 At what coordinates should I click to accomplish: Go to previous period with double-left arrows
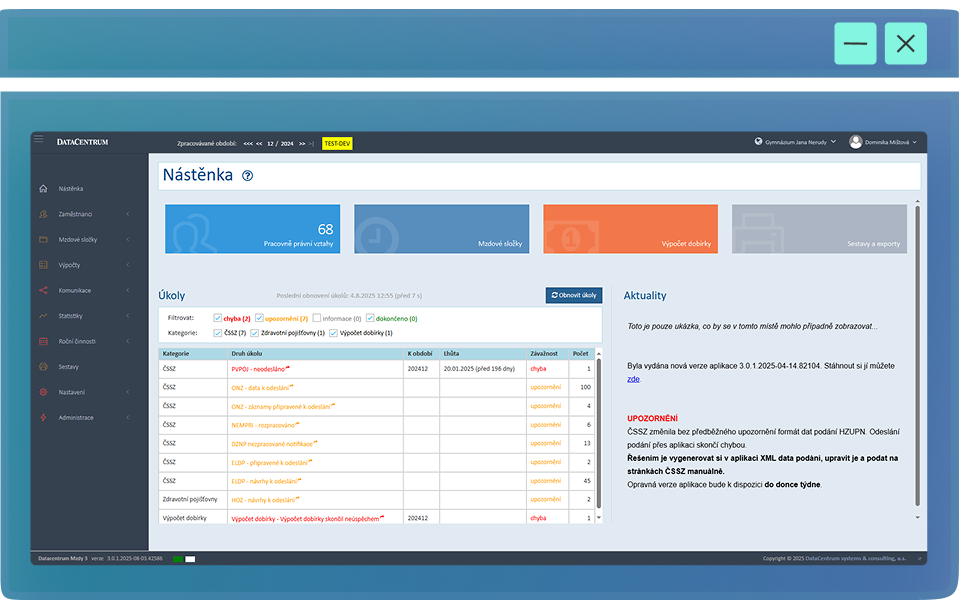coord(259,144)
